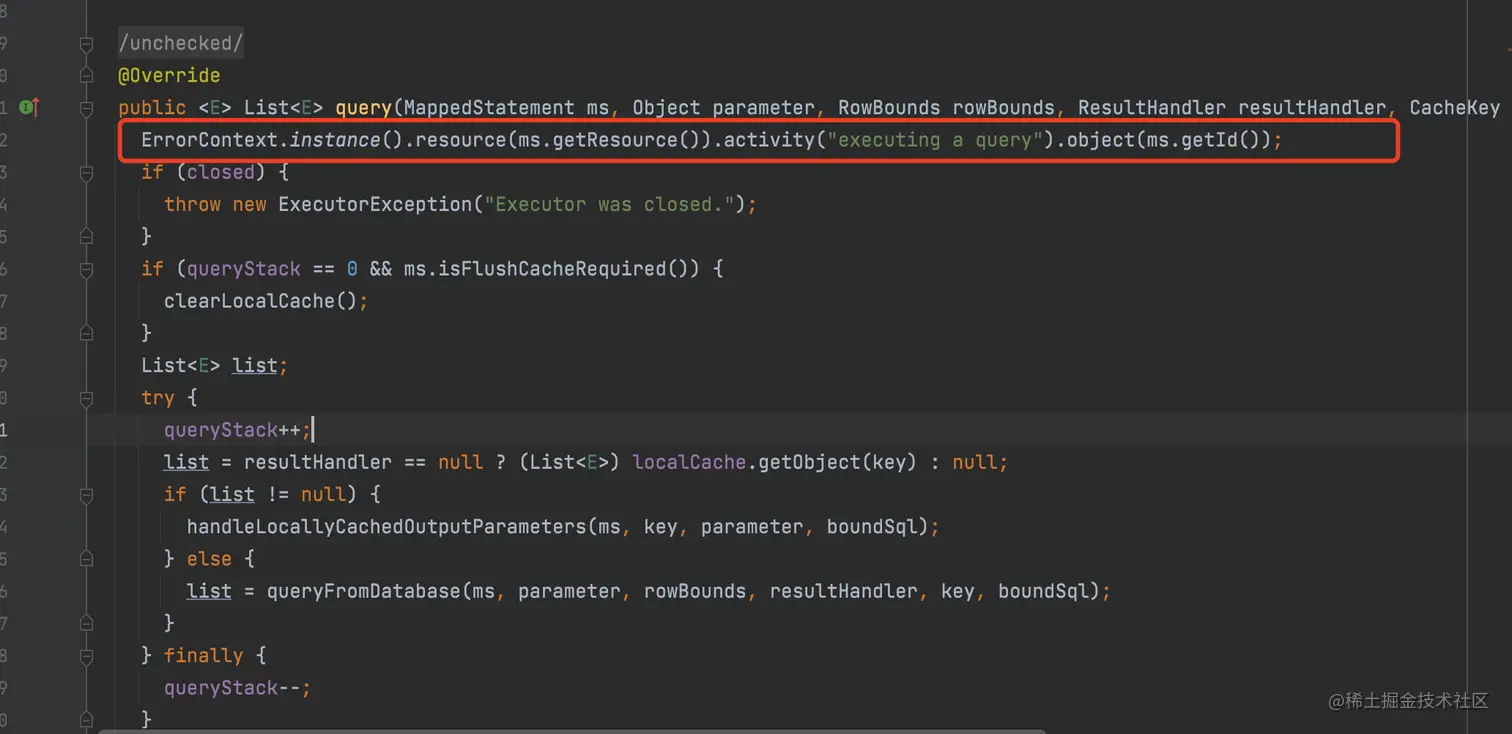Click 'public' modifier of query method
The height and width of the screenshot is (734, 1512).
[x=152, y=108]
